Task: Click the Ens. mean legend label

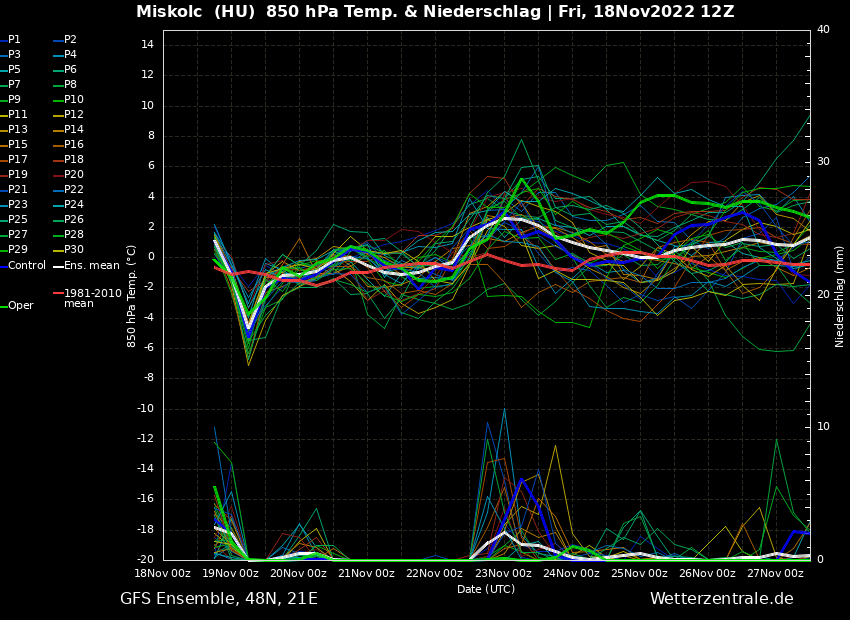Action: pos(91,266)
